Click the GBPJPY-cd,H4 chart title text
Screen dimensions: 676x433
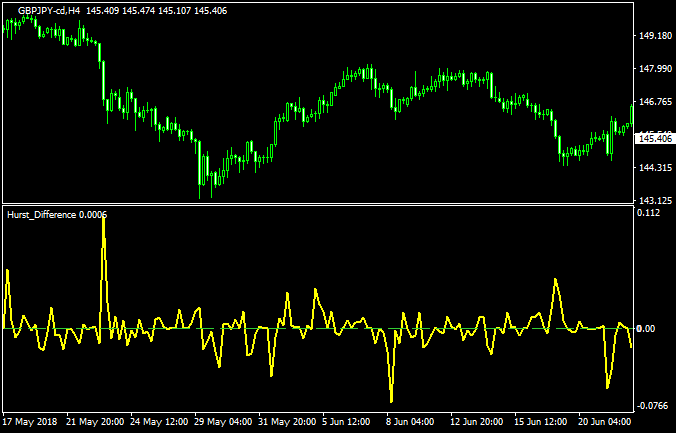(x=49, y=10)
